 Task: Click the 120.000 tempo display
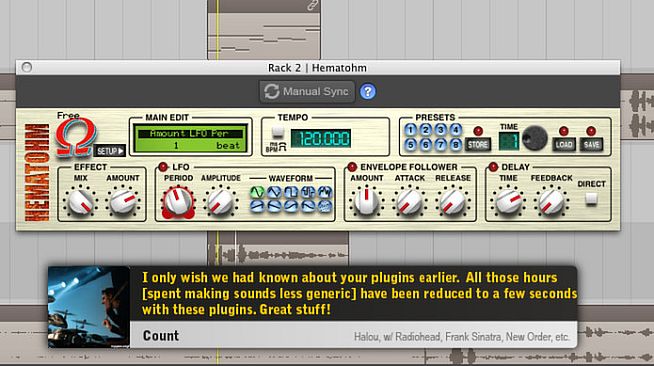tap(320, 138)
